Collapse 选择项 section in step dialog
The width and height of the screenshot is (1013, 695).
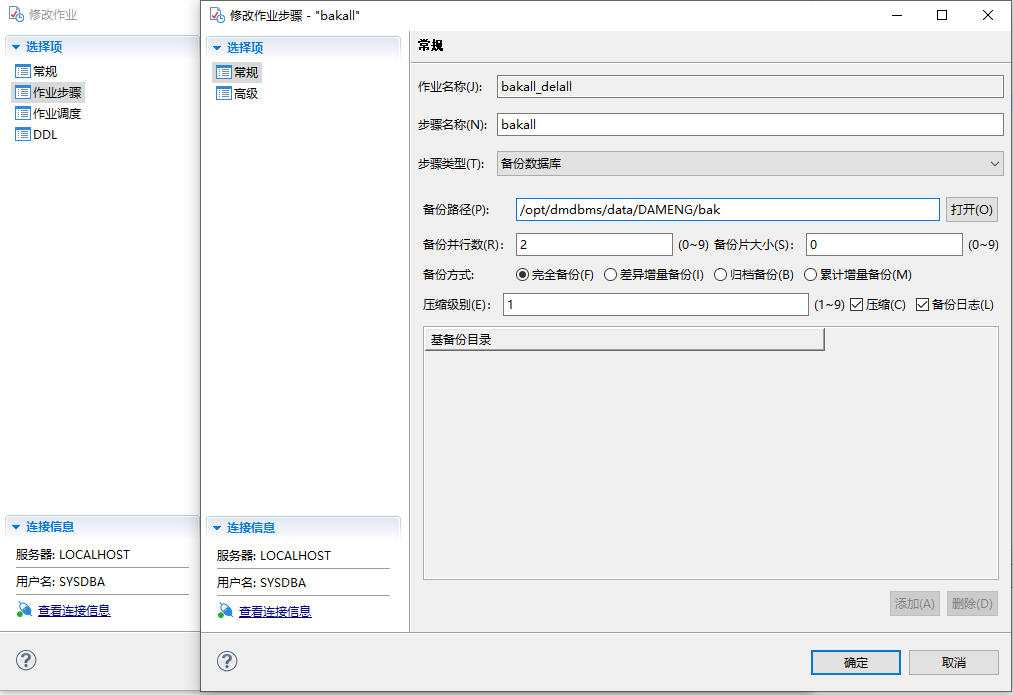[216, 48]
